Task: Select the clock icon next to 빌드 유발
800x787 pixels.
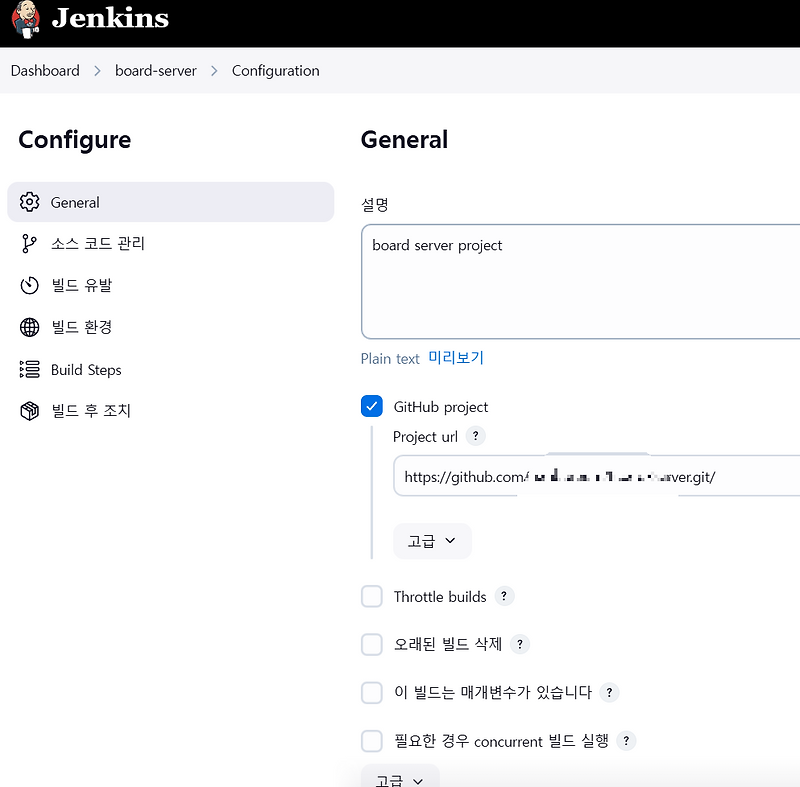Action: [31, 285]
